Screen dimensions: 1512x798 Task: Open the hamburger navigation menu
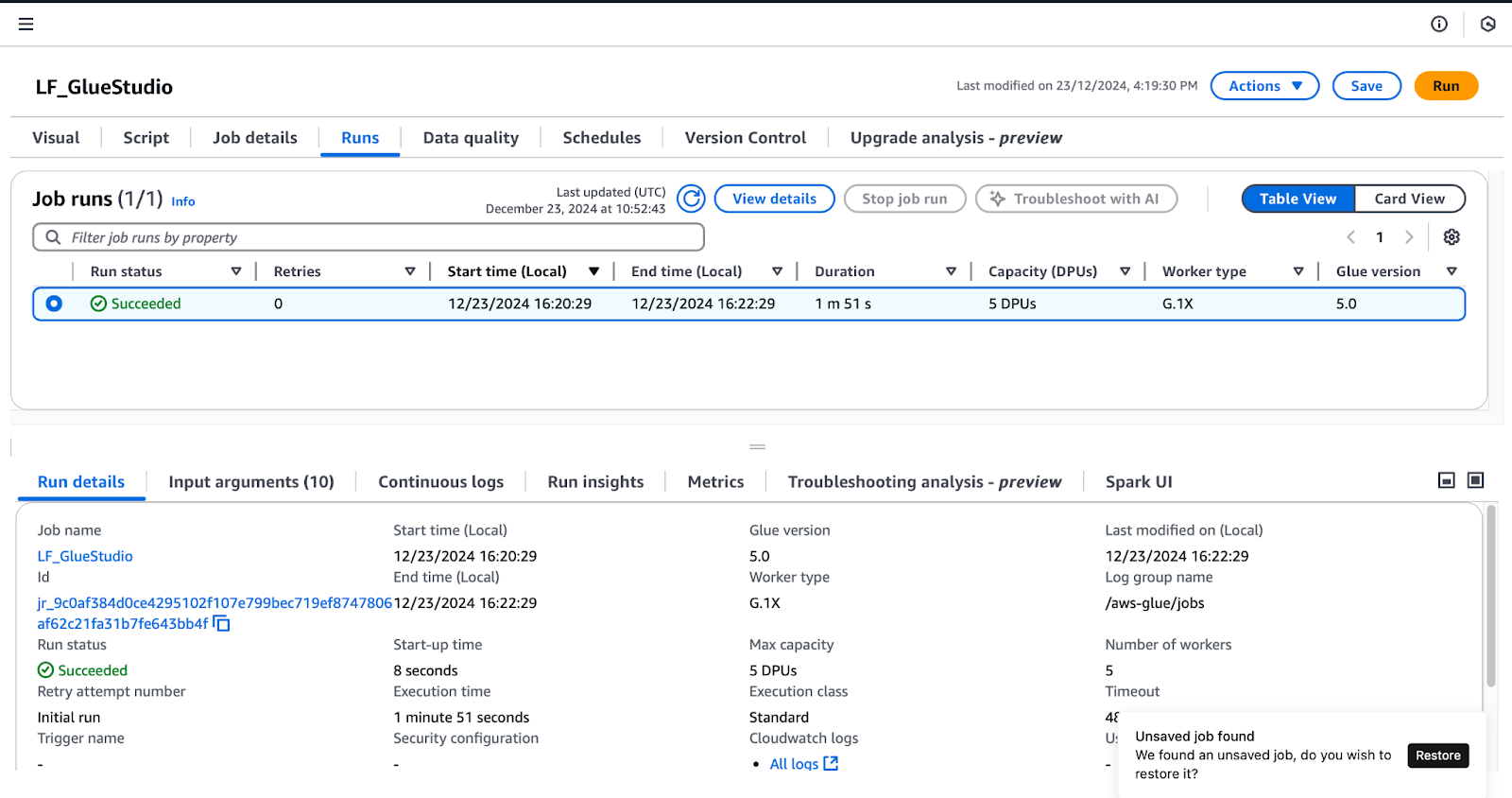[26, 24]
